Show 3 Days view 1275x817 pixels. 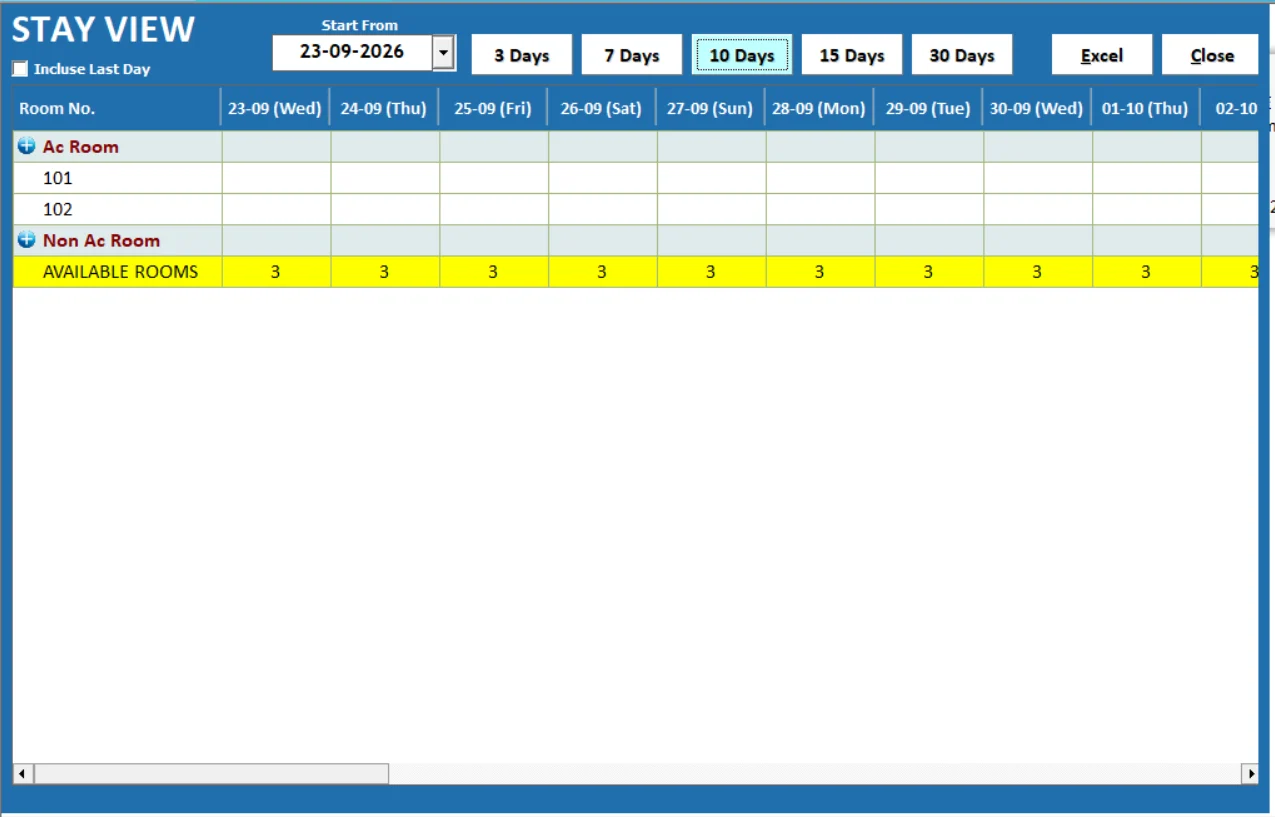click(x=522, y=55)
